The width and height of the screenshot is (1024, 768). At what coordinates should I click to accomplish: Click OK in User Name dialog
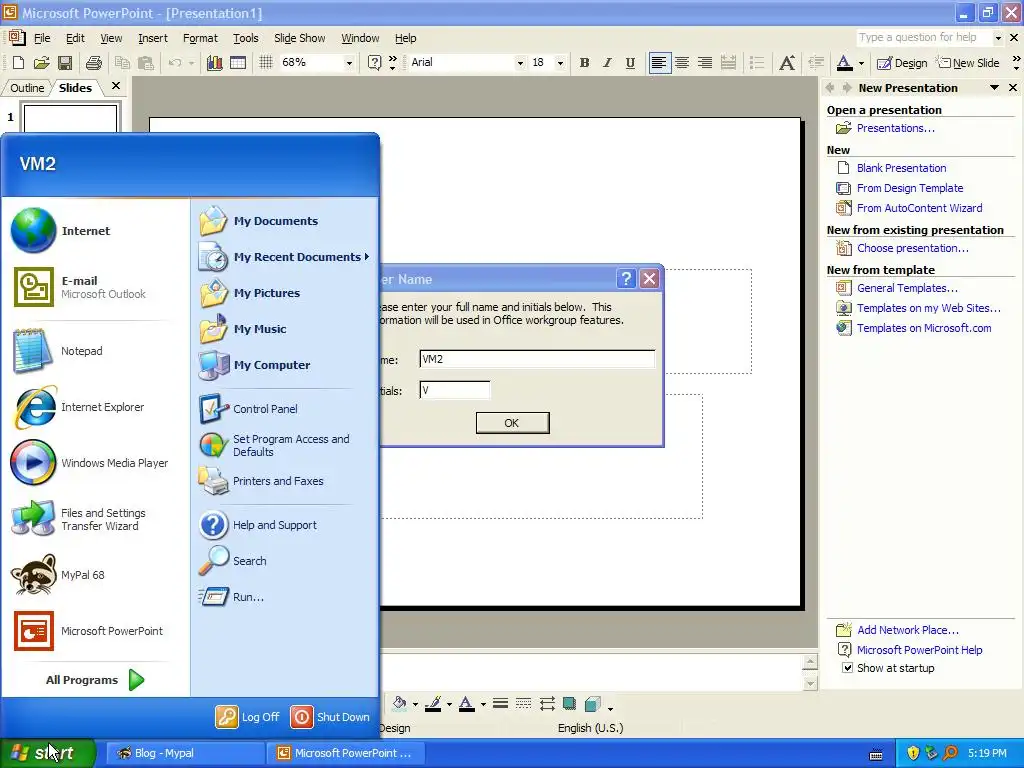[x=512, y=423]
